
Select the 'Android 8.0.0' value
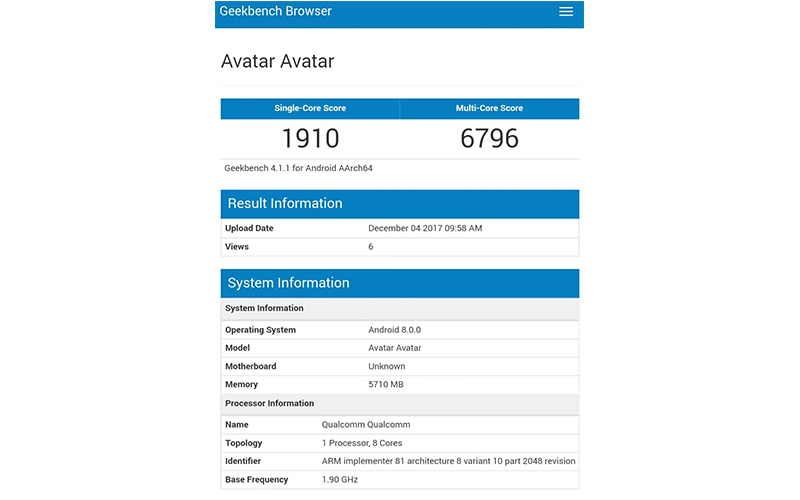click(x=394, y=330)
